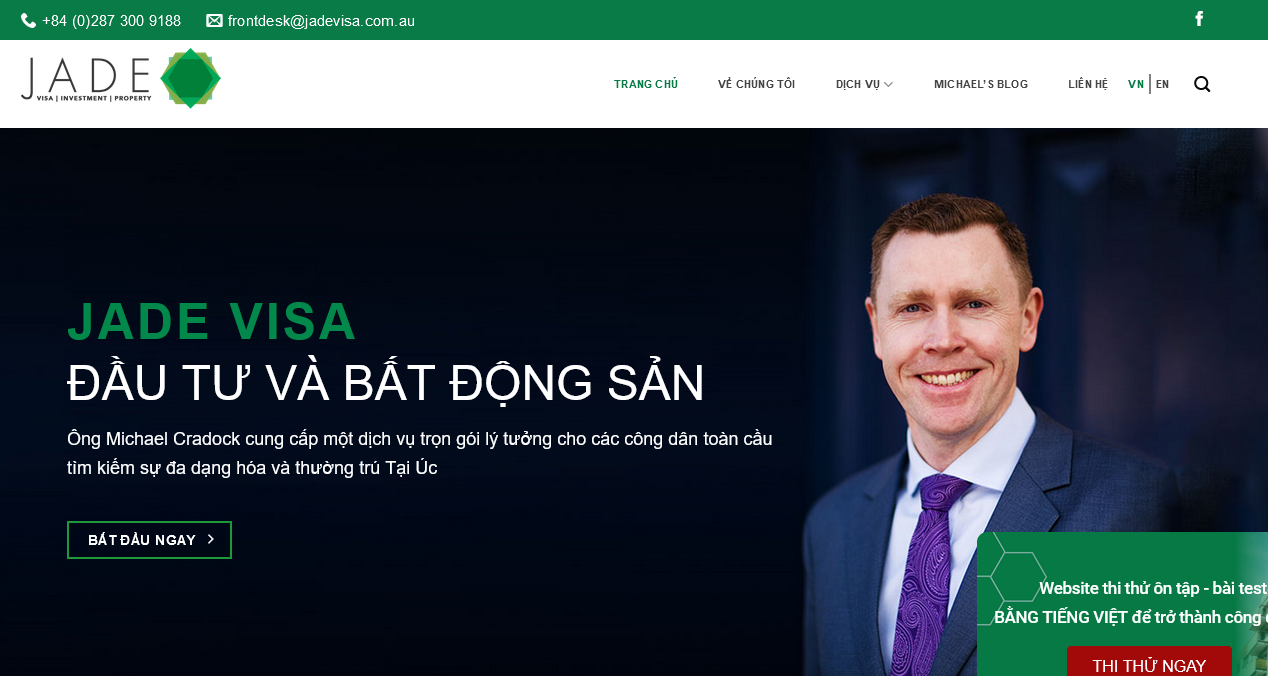This screenshot has width=1268, height=676.
Task: Open MICHAEL'S BLOG
Action: click(x=981, y=84)
